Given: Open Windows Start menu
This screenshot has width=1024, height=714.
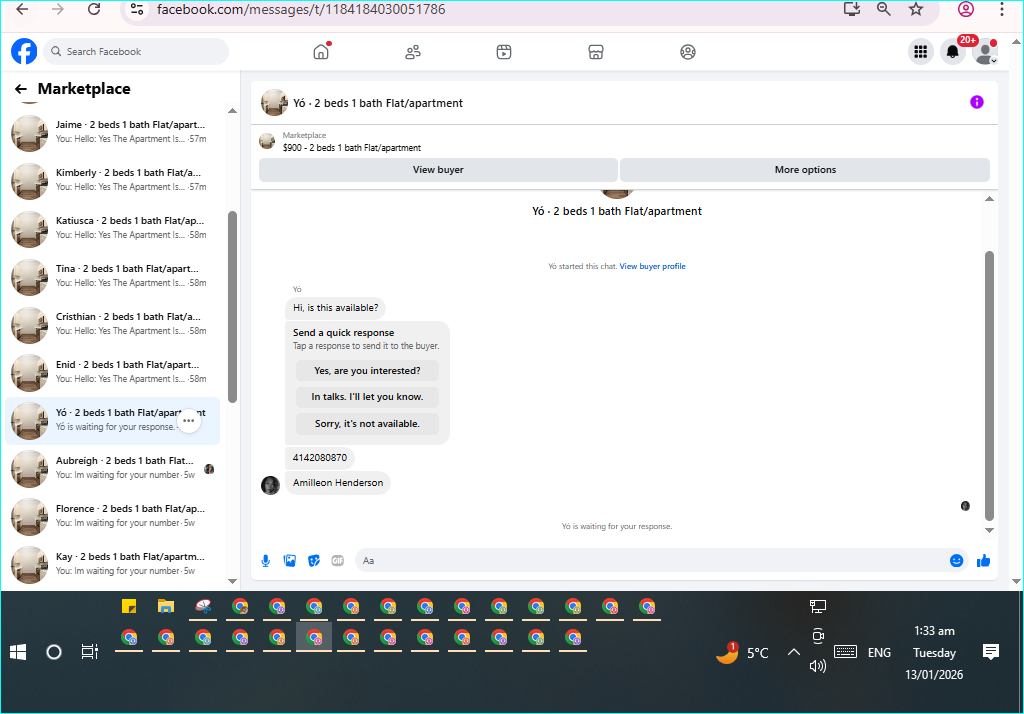Looking at the screenshot, I should [x=18, y=652].
